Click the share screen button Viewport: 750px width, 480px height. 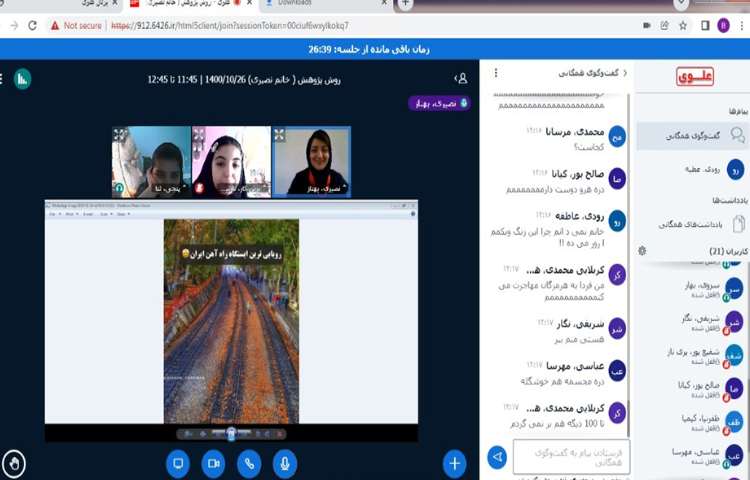(x=178, y=463)
